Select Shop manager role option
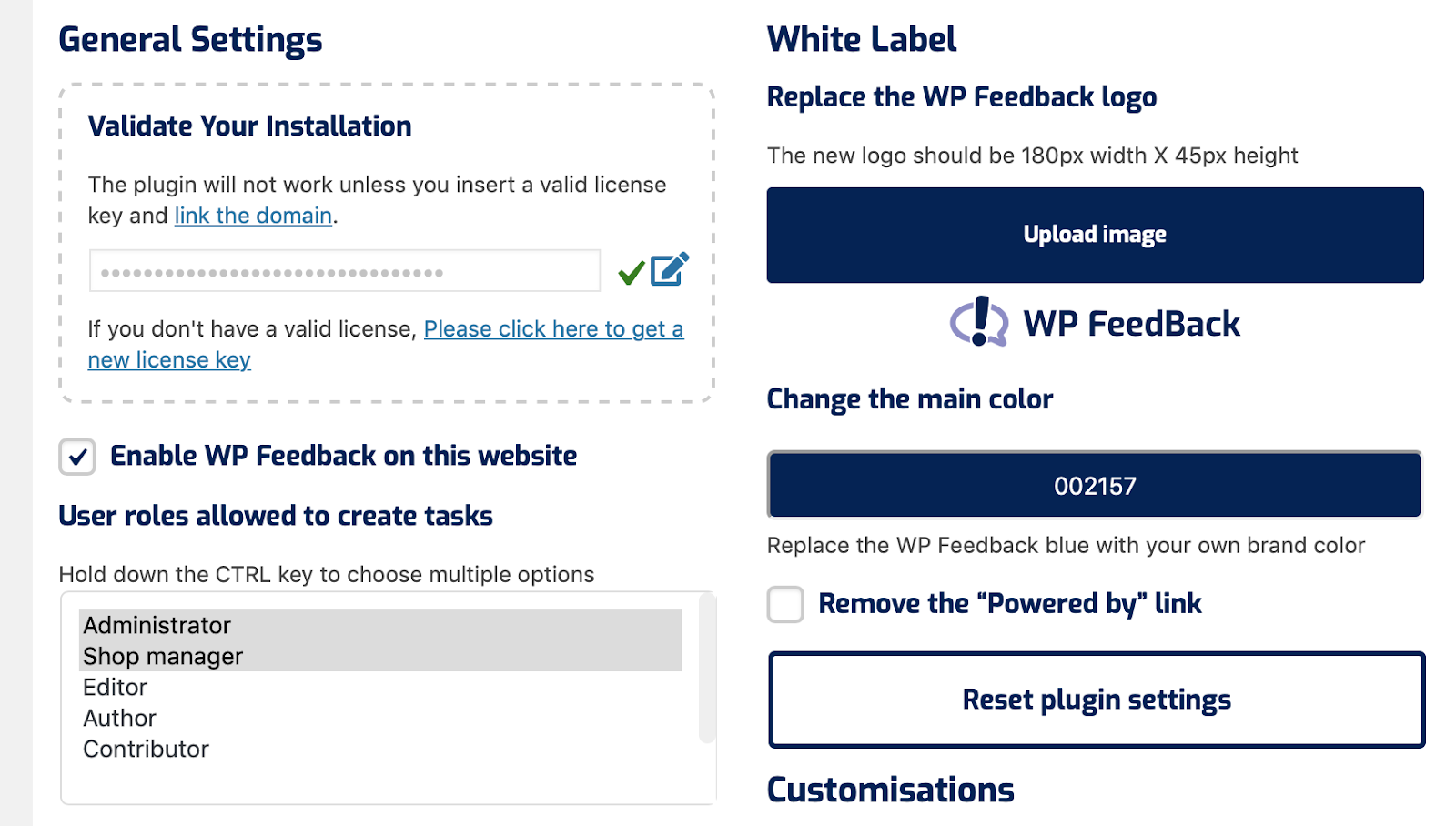This screenshot has width=1456, height=826. (163, 656)
